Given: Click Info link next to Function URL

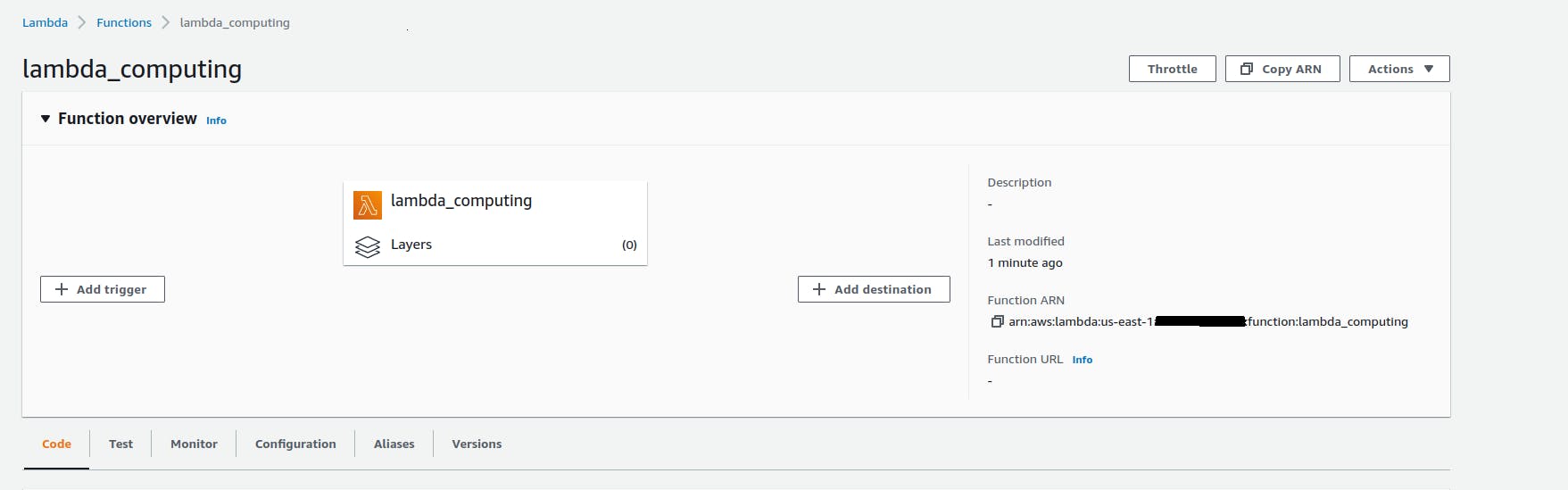Looking at the screenshot, I should (1082, 360).
